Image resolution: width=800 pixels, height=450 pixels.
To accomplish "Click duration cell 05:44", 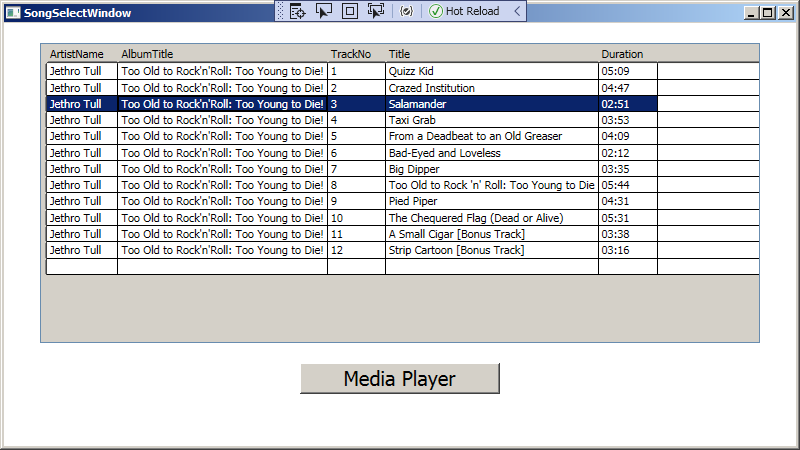I will click(x=628, y=185).
